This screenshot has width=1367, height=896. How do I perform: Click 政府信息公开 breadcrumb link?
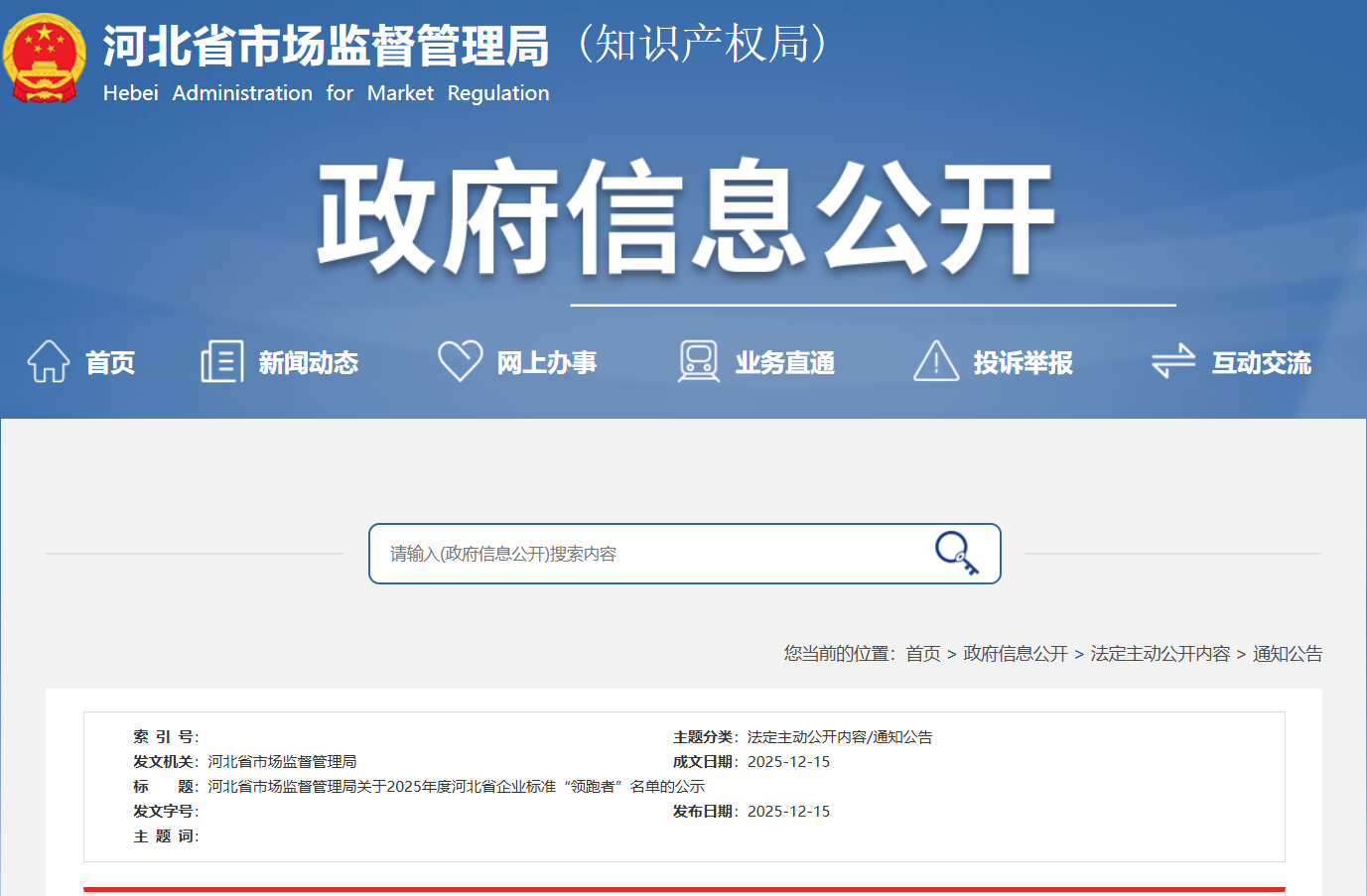pyautogui.click(x=1016, y=654)
